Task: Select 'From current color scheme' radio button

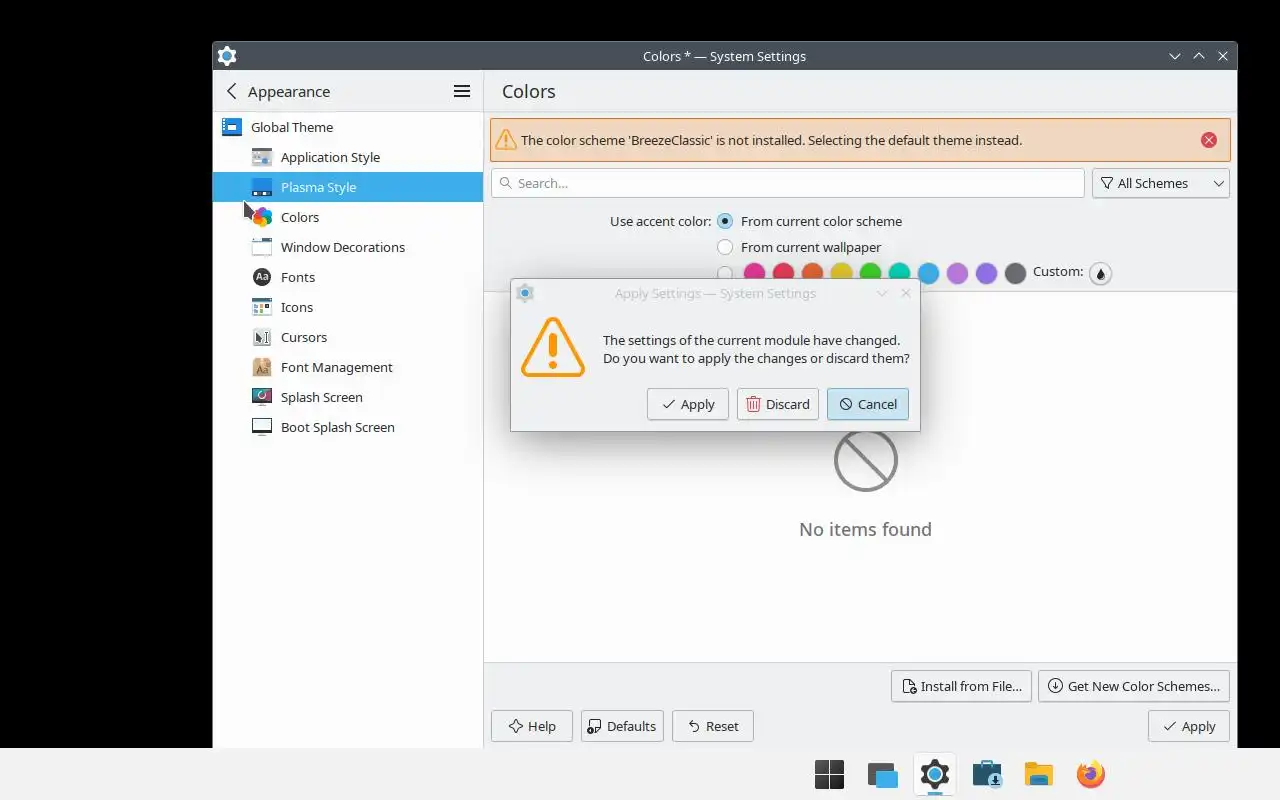Action: (x=725, y=221)
